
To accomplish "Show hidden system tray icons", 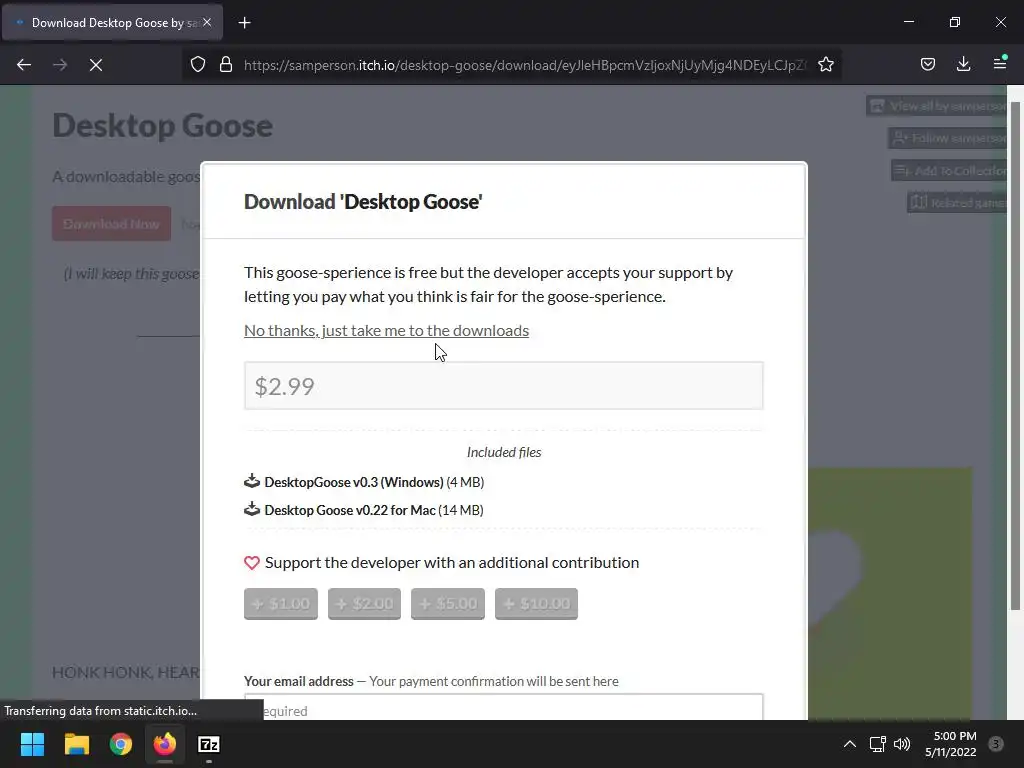I will (x=850, y=744).
